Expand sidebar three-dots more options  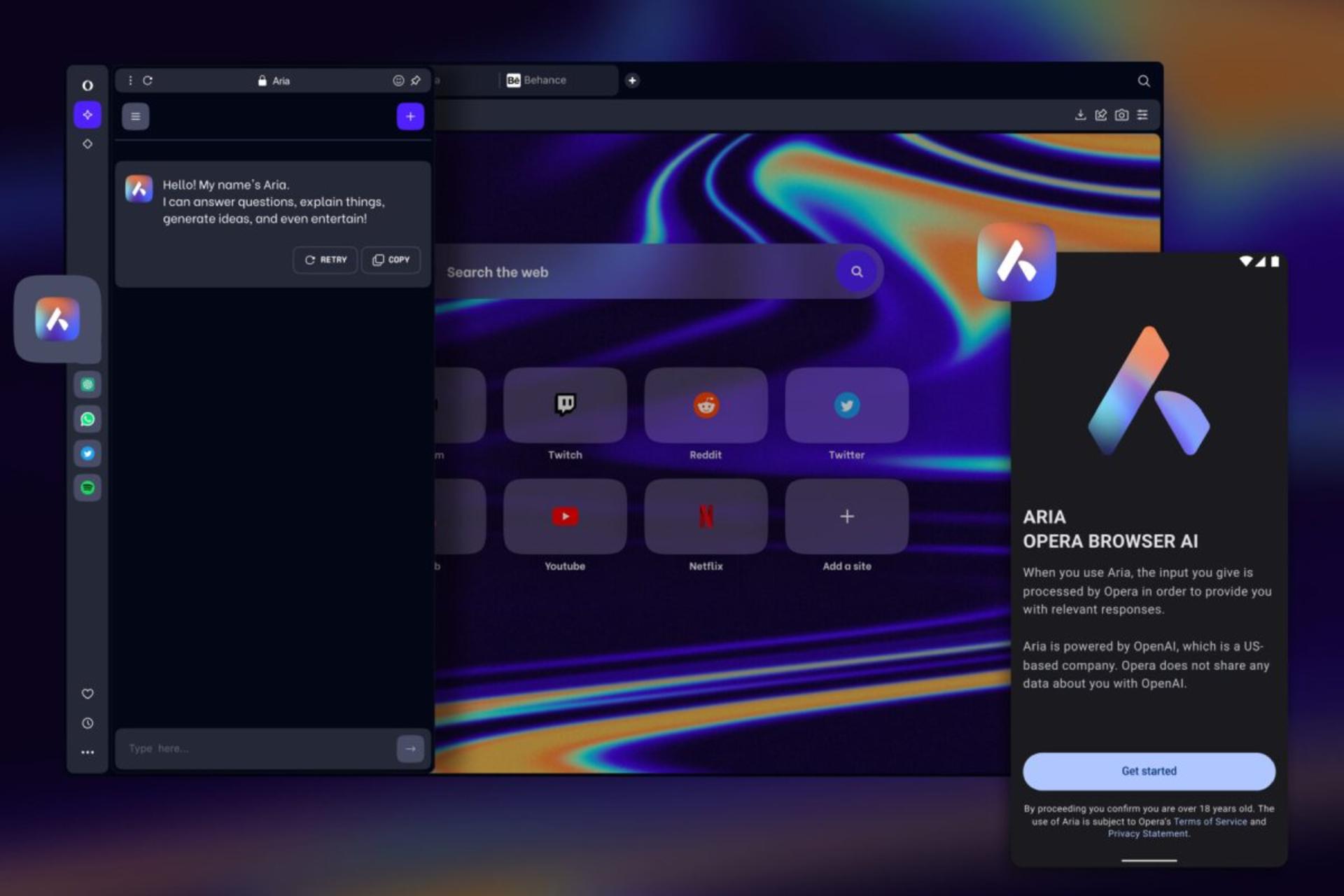[87, 752]
